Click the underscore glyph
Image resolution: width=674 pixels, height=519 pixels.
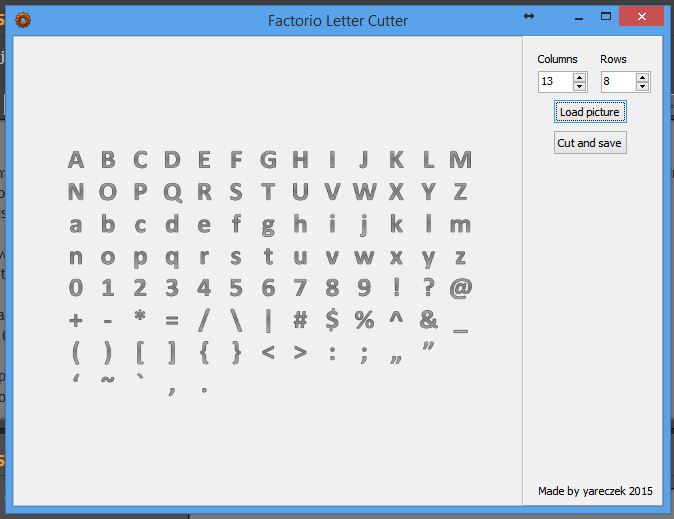[460, 331]
